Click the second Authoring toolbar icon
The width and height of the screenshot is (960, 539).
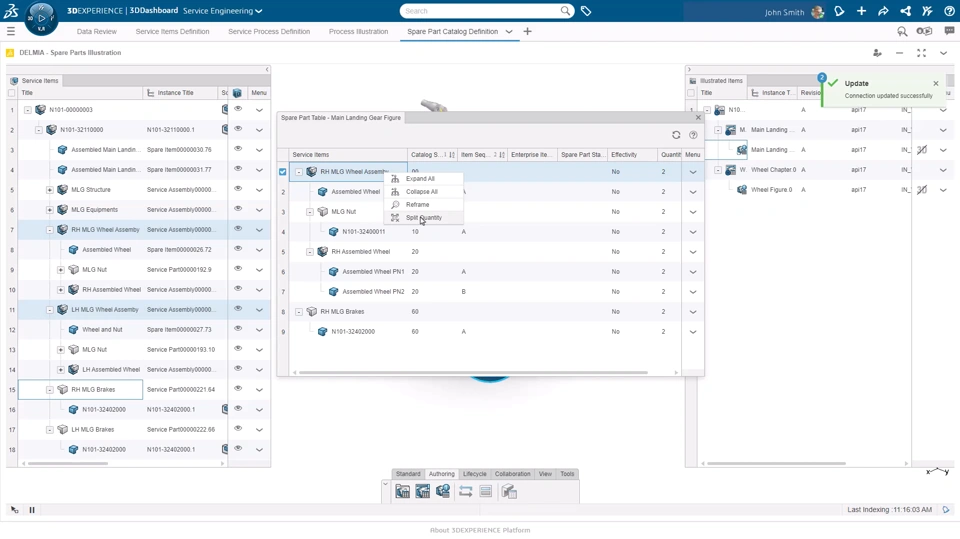click(422, 491)
